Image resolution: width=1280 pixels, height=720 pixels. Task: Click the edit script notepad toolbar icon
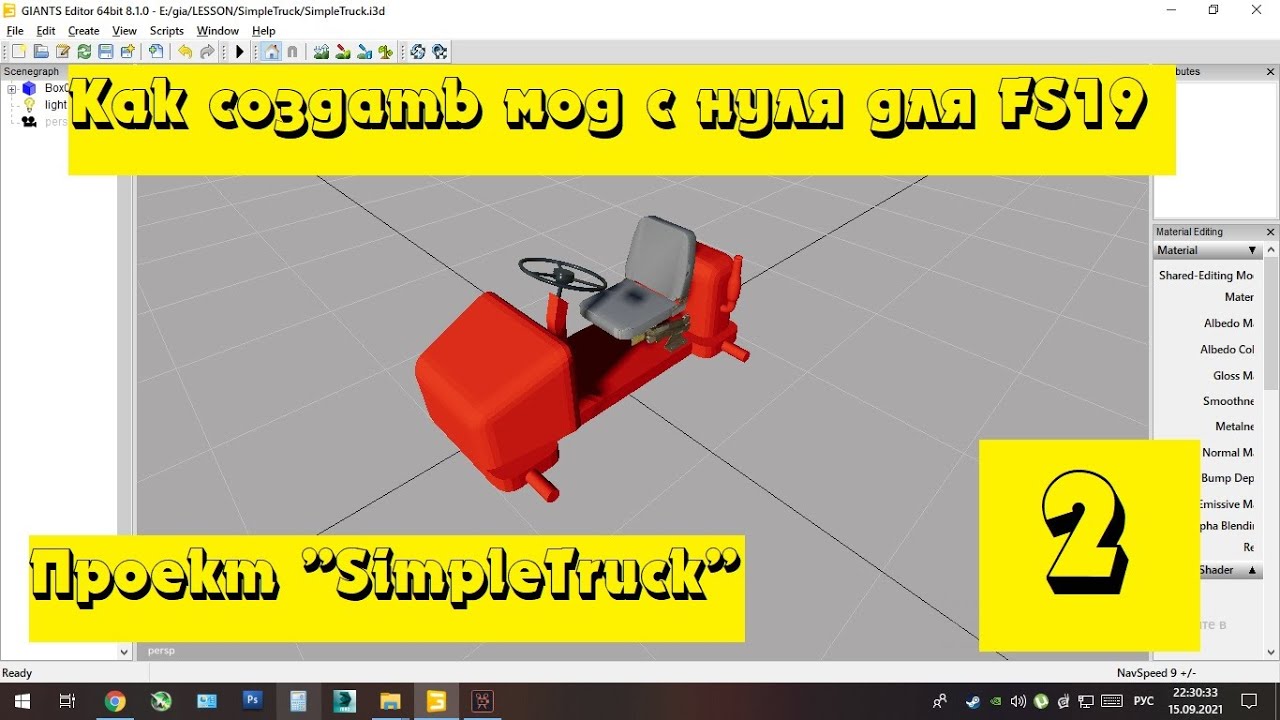[x=63, y=52]
